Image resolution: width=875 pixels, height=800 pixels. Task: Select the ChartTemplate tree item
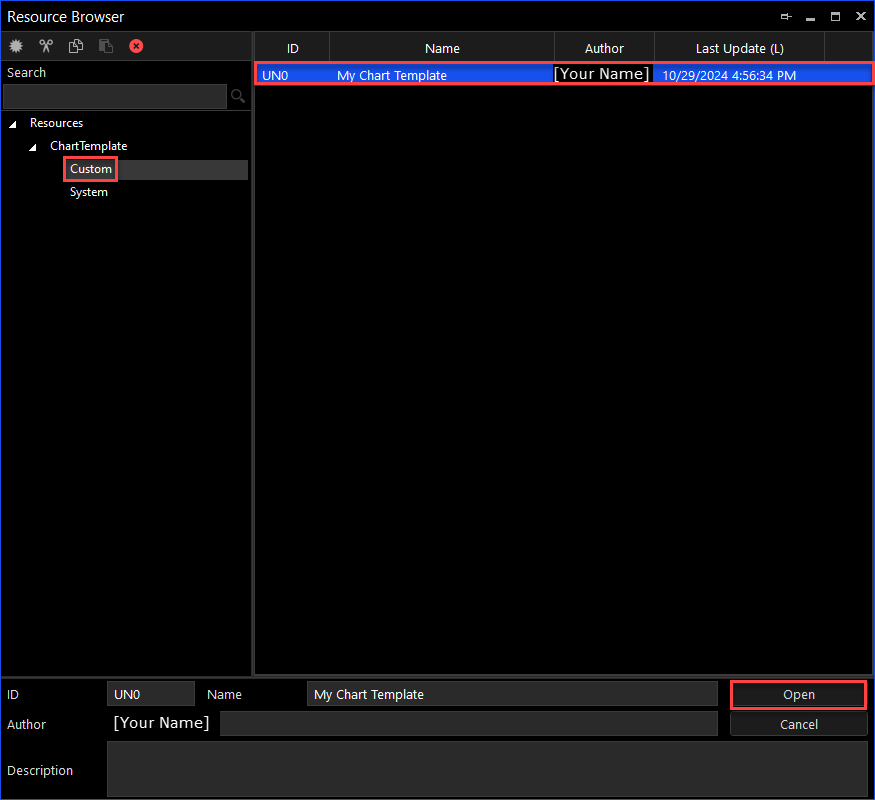pos(89,146)
